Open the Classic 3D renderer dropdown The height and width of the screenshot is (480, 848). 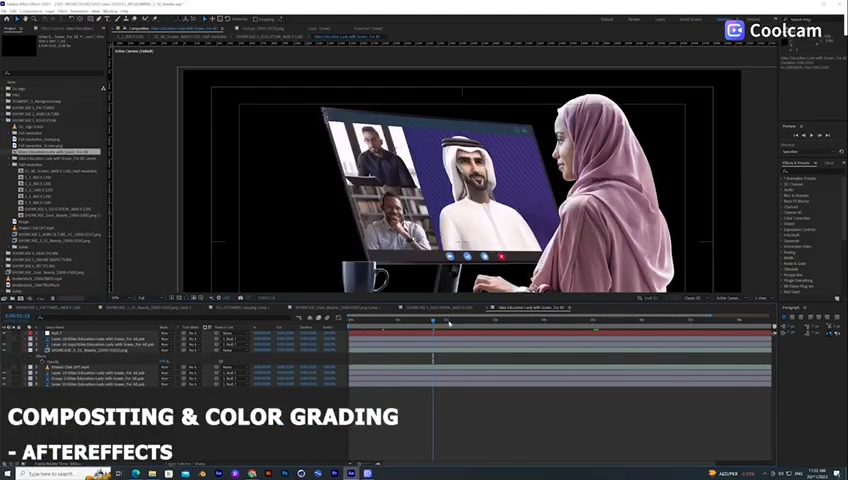(696, 298)
